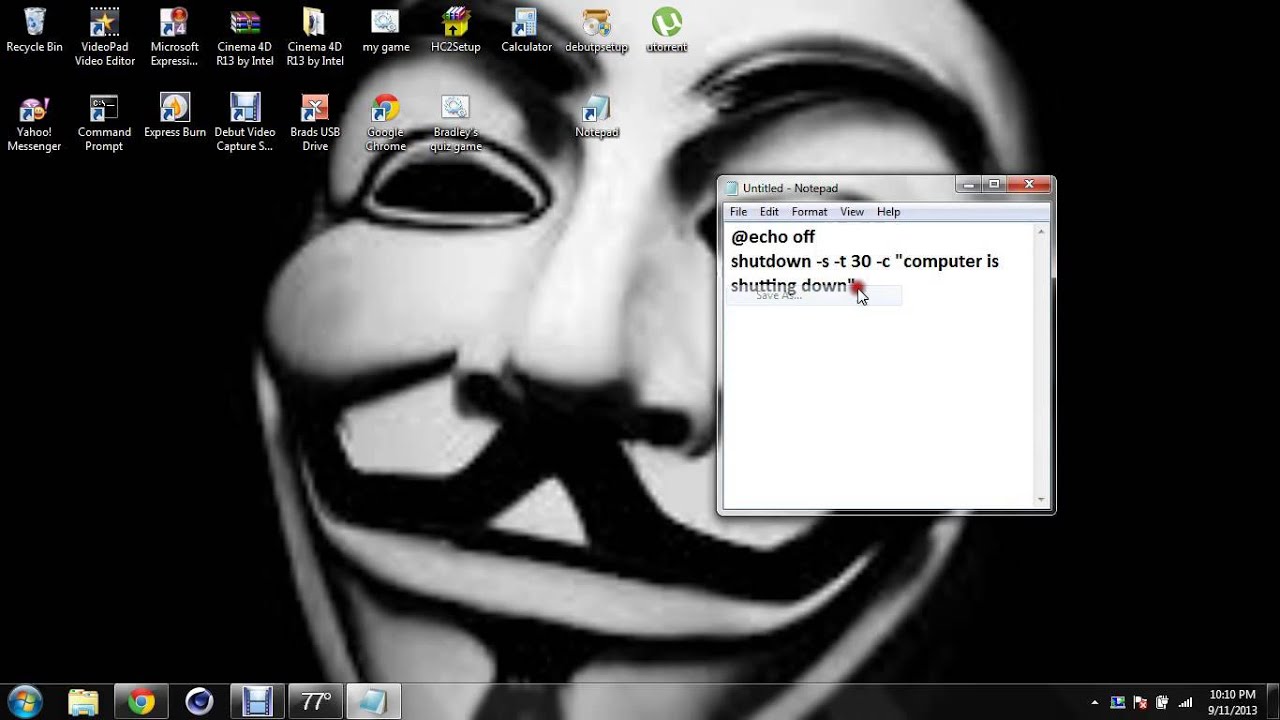The width and height of the screenshot is (1280, 720).
Task: Click the 'Untitled - Notepad' title bar
Action: pyautogui.click(x=837, y=188)
